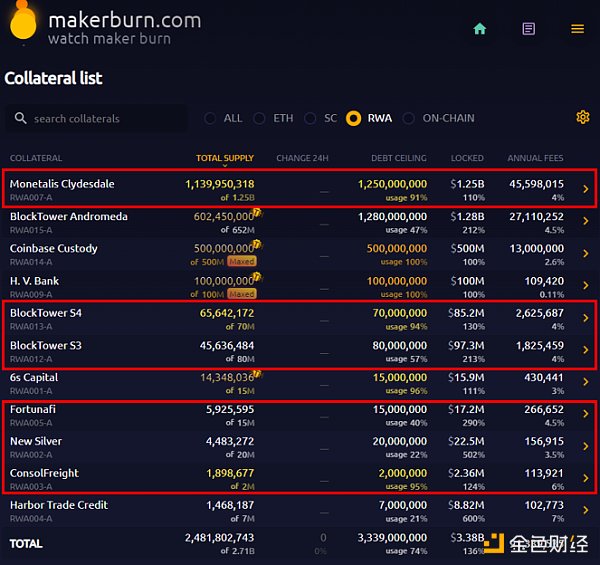Viewport: 600px width, 565px height.
Task: Open Coinbase Custody collateral name
Action: (54, 249)
